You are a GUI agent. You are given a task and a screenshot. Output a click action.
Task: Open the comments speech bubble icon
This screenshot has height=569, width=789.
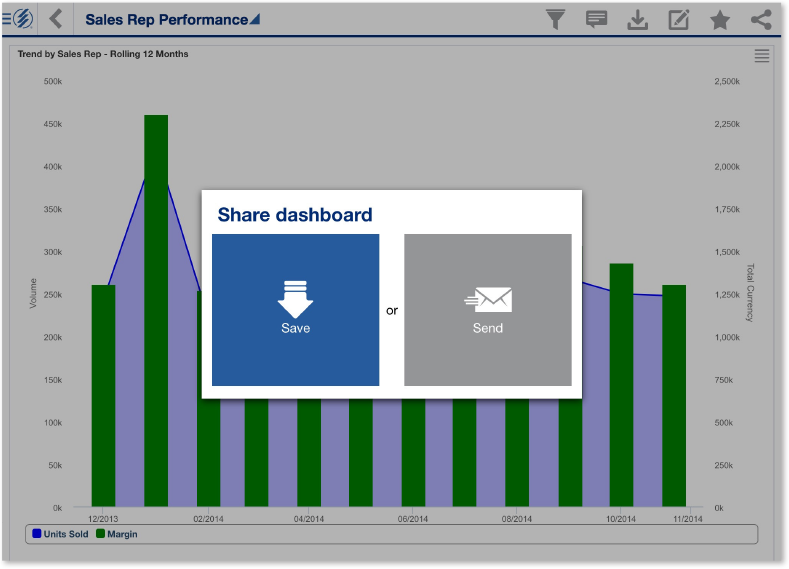(596, 20)
